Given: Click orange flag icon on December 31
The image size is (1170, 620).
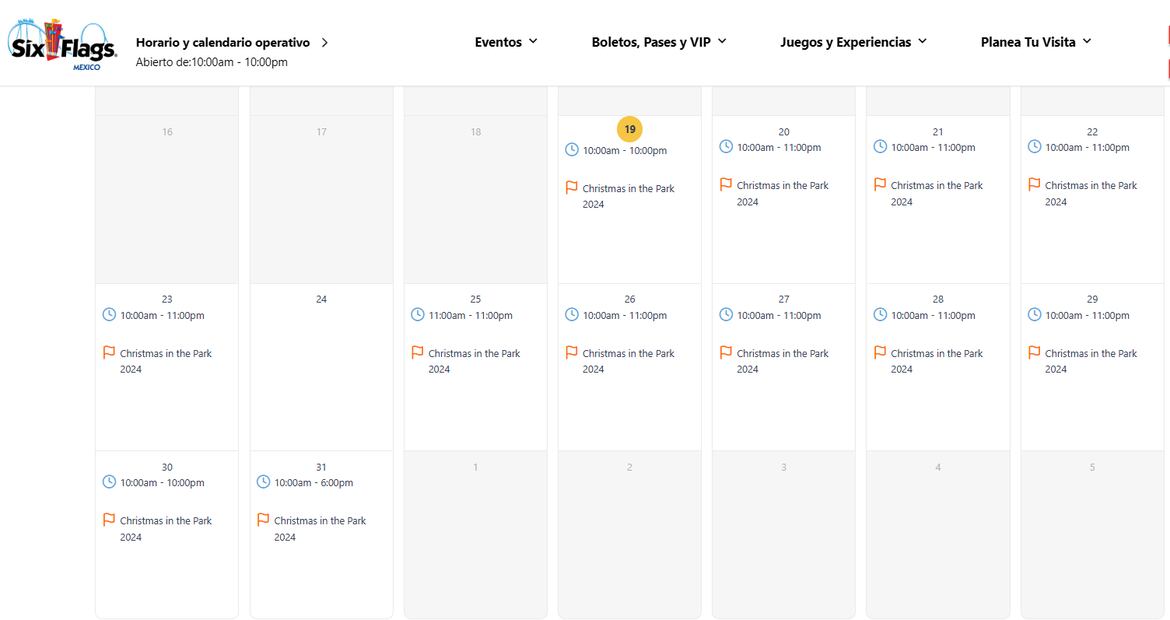Looking at the screenshot, I should pos(264,520).
